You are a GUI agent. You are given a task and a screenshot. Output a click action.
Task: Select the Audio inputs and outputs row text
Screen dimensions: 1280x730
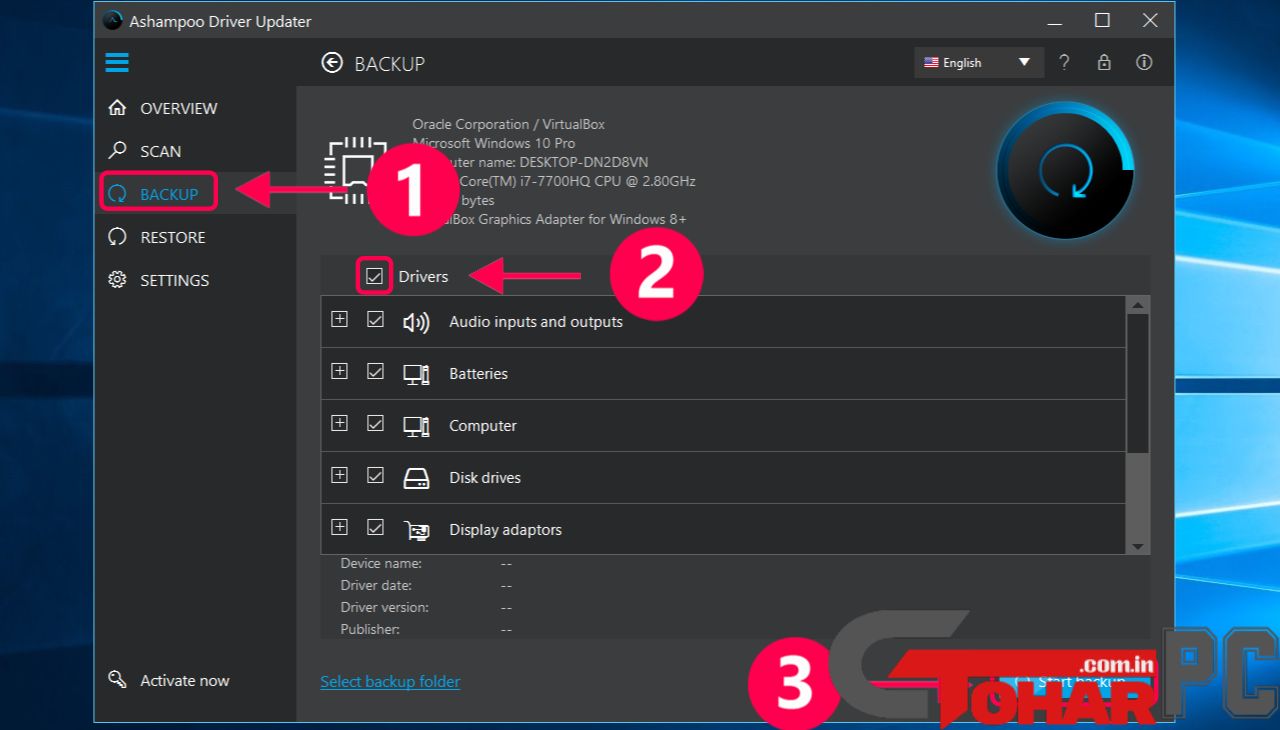pos(536,322)
